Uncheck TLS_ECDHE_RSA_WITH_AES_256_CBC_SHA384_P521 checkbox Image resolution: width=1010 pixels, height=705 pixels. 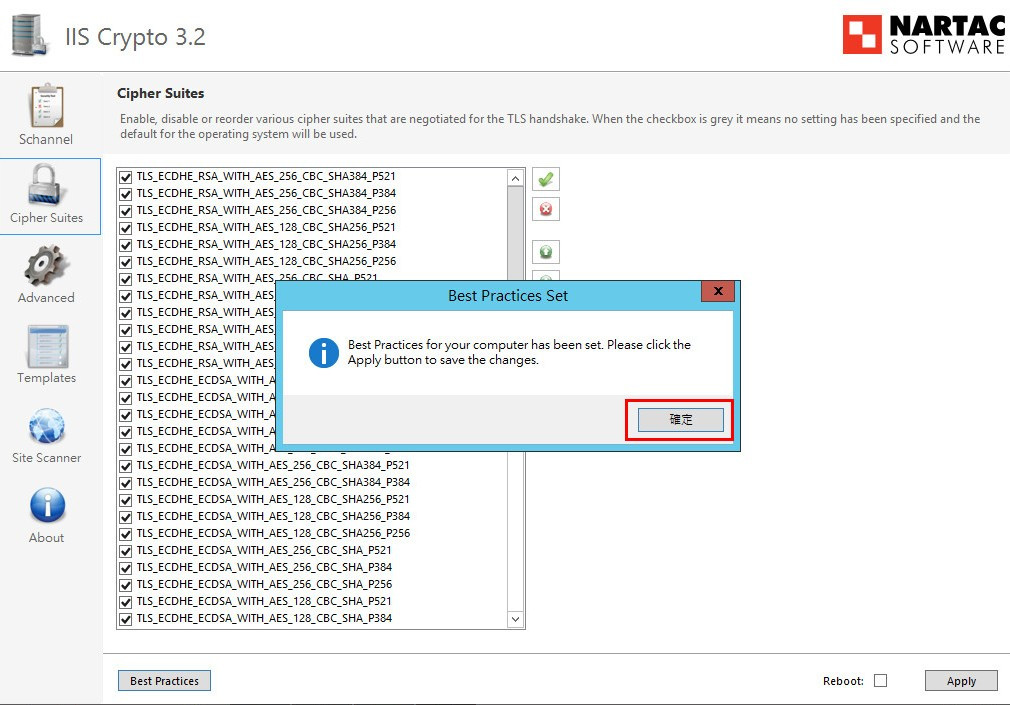coord(126,177)
